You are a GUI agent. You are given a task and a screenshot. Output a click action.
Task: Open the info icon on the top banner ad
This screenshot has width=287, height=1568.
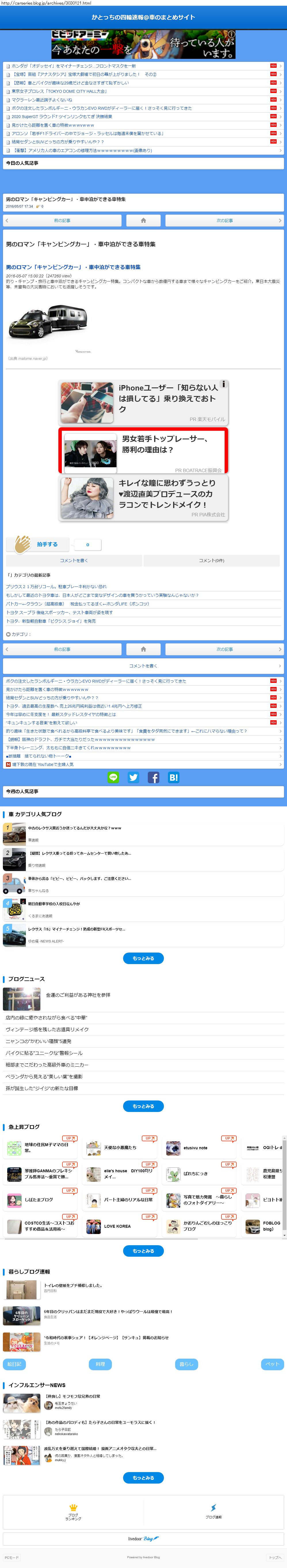click(231, 34)
